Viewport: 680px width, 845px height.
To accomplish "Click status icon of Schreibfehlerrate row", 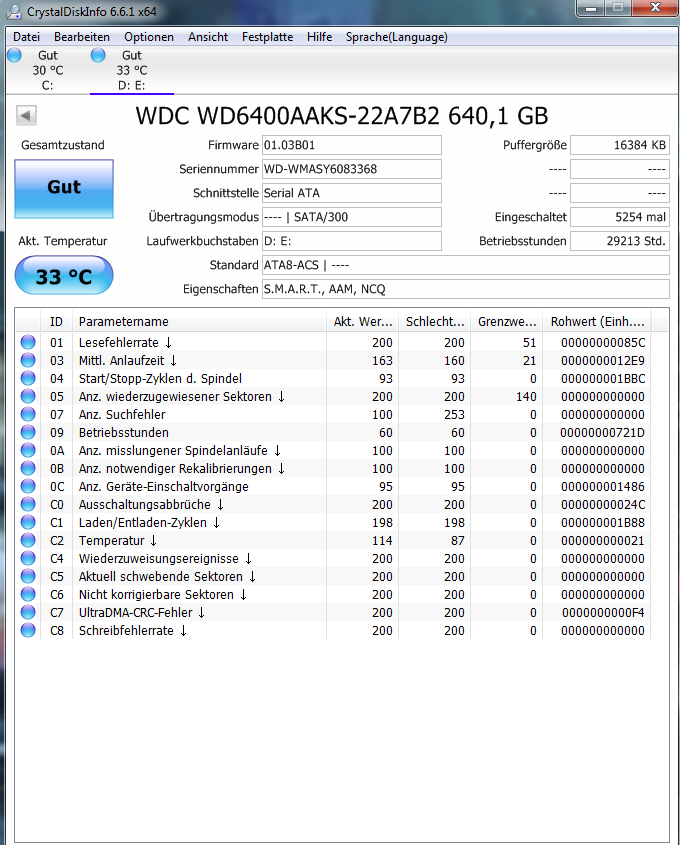I will coord(28,630).
